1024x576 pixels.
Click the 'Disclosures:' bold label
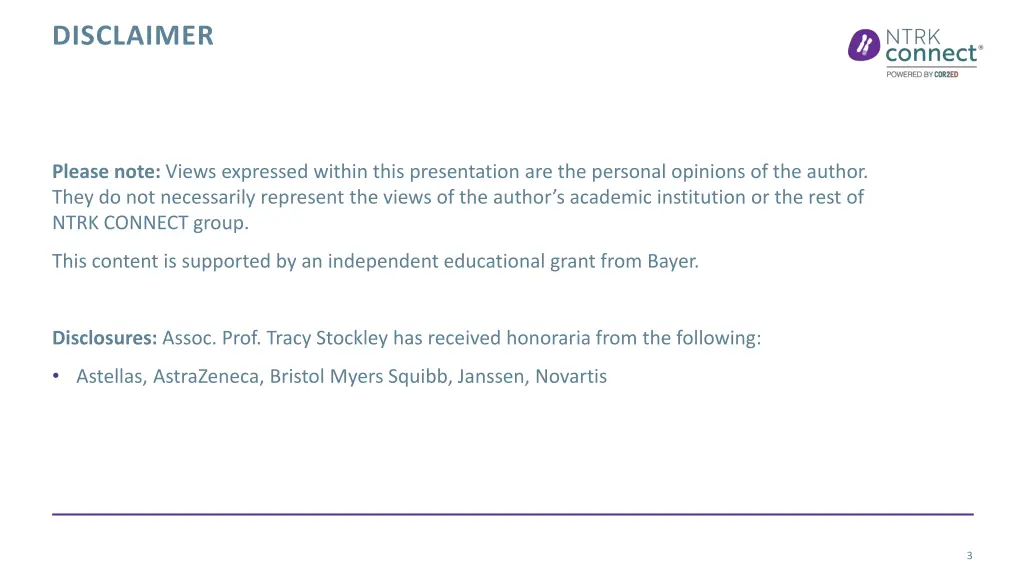[x=104, y=338]
